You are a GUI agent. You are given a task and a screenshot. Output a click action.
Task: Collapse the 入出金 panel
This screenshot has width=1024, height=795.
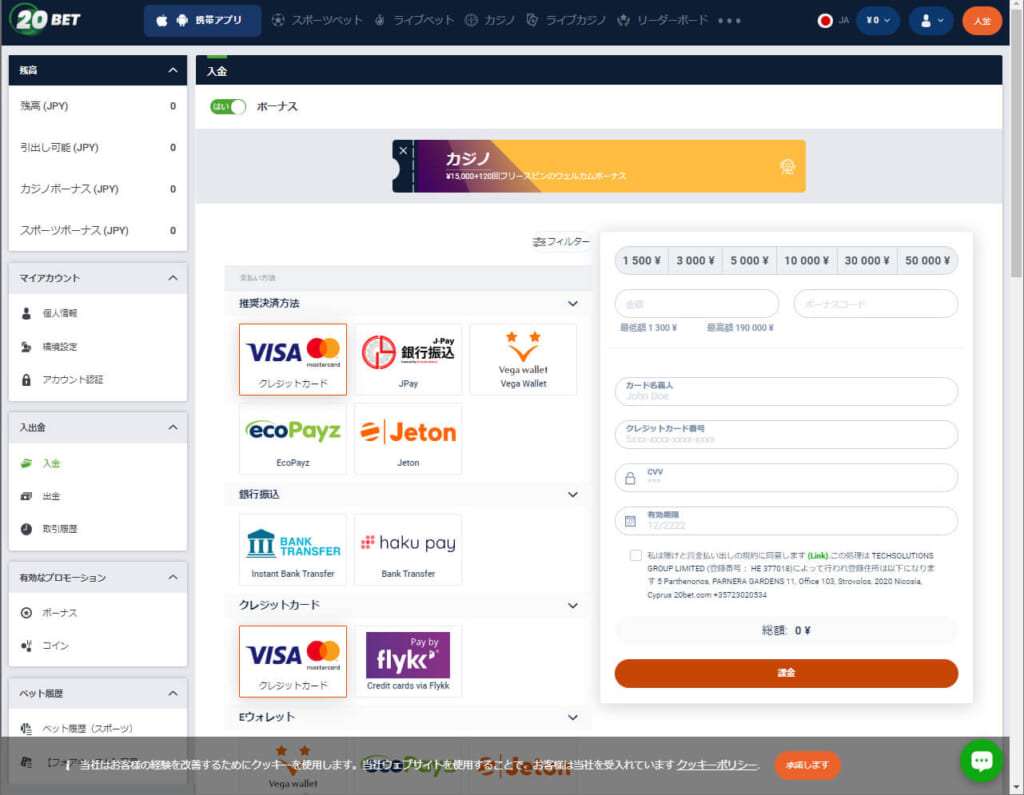[172, 427]
